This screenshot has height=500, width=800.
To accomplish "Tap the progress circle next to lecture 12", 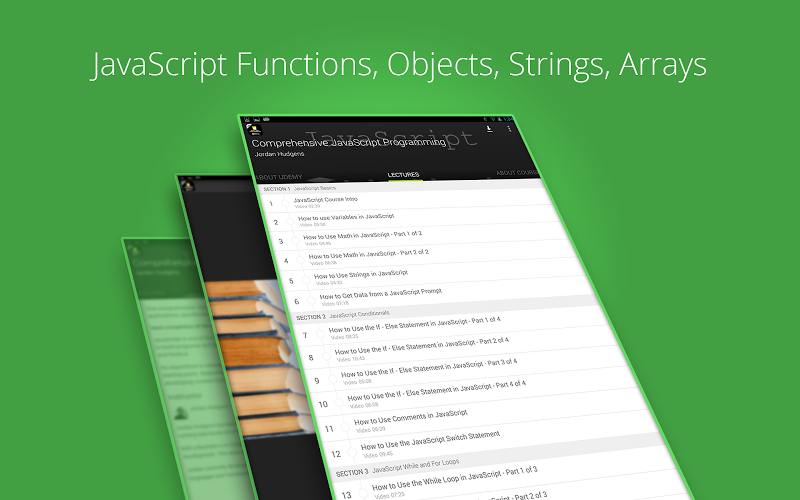I will [351, 450].
